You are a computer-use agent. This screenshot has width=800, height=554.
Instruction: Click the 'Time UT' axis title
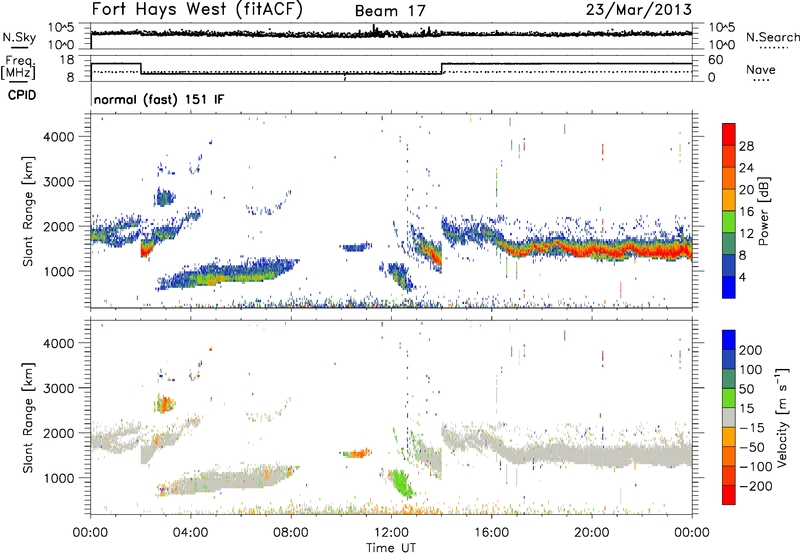point(391,547)
